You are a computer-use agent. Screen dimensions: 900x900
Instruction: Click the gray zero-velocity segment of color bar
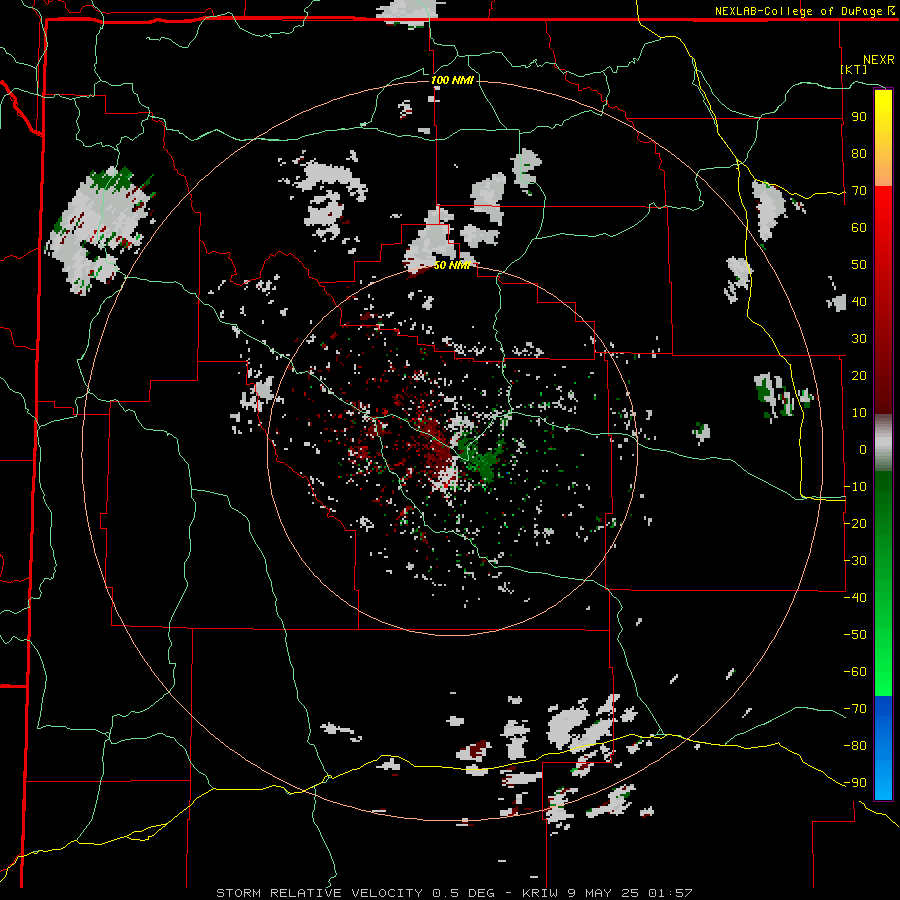[x=883, y=442]
